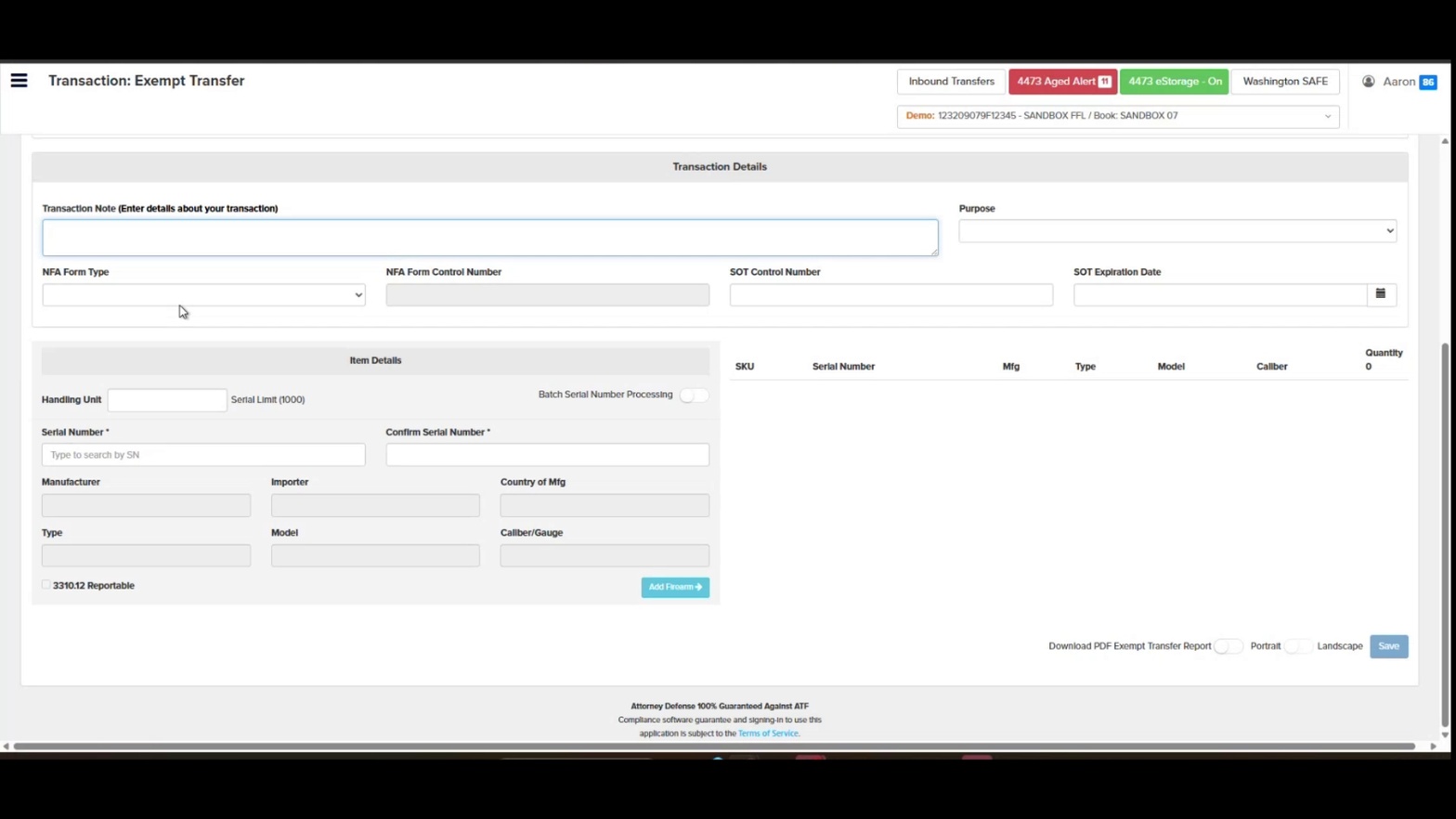Click the NFA Form Control Number field

548,295
